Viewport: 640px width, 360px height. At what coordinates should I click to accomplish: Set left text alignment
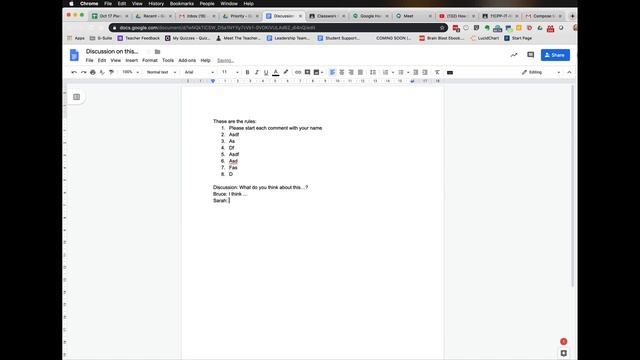pos(332,72)
